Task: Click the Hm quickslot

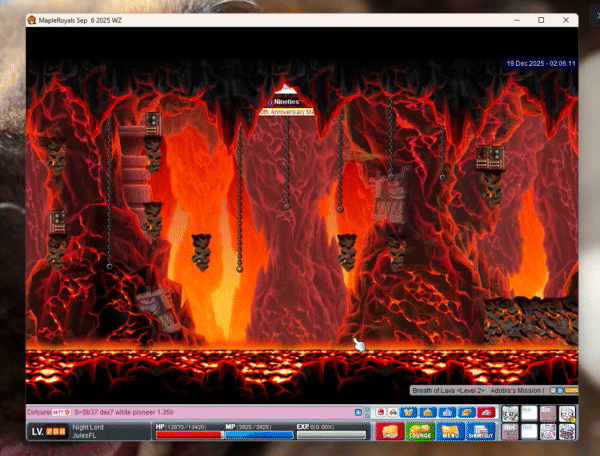Action: (x=548, y=414)
